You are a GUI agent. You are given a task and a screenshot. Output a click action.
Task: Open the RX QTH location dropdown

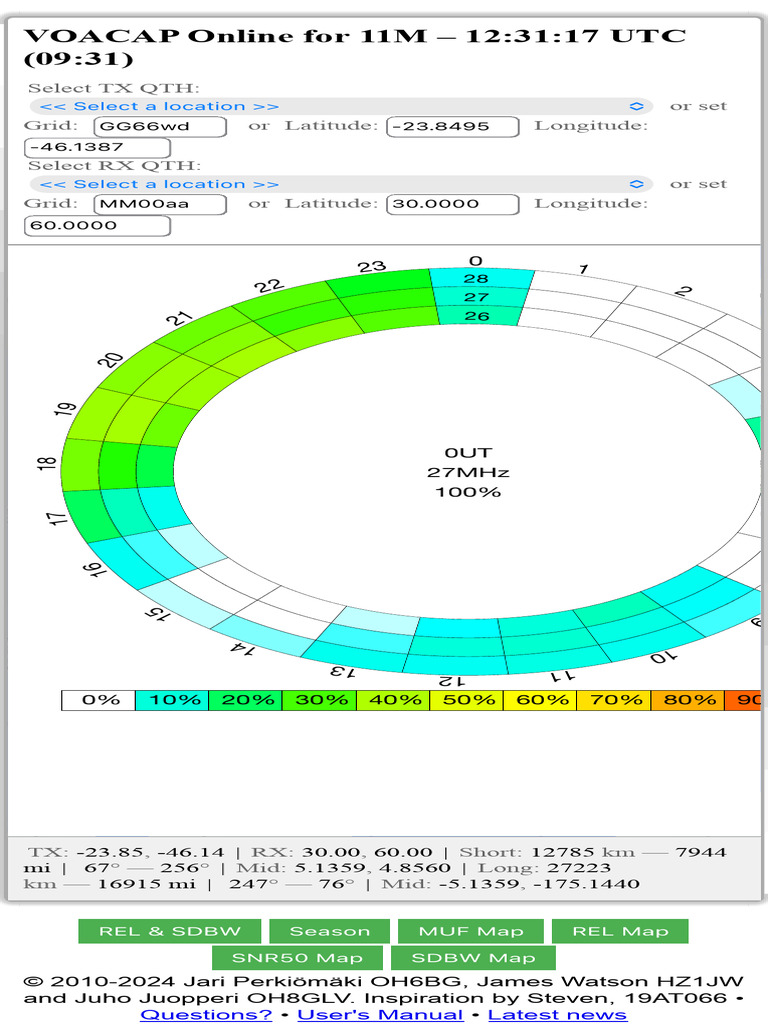pos(340,184)
